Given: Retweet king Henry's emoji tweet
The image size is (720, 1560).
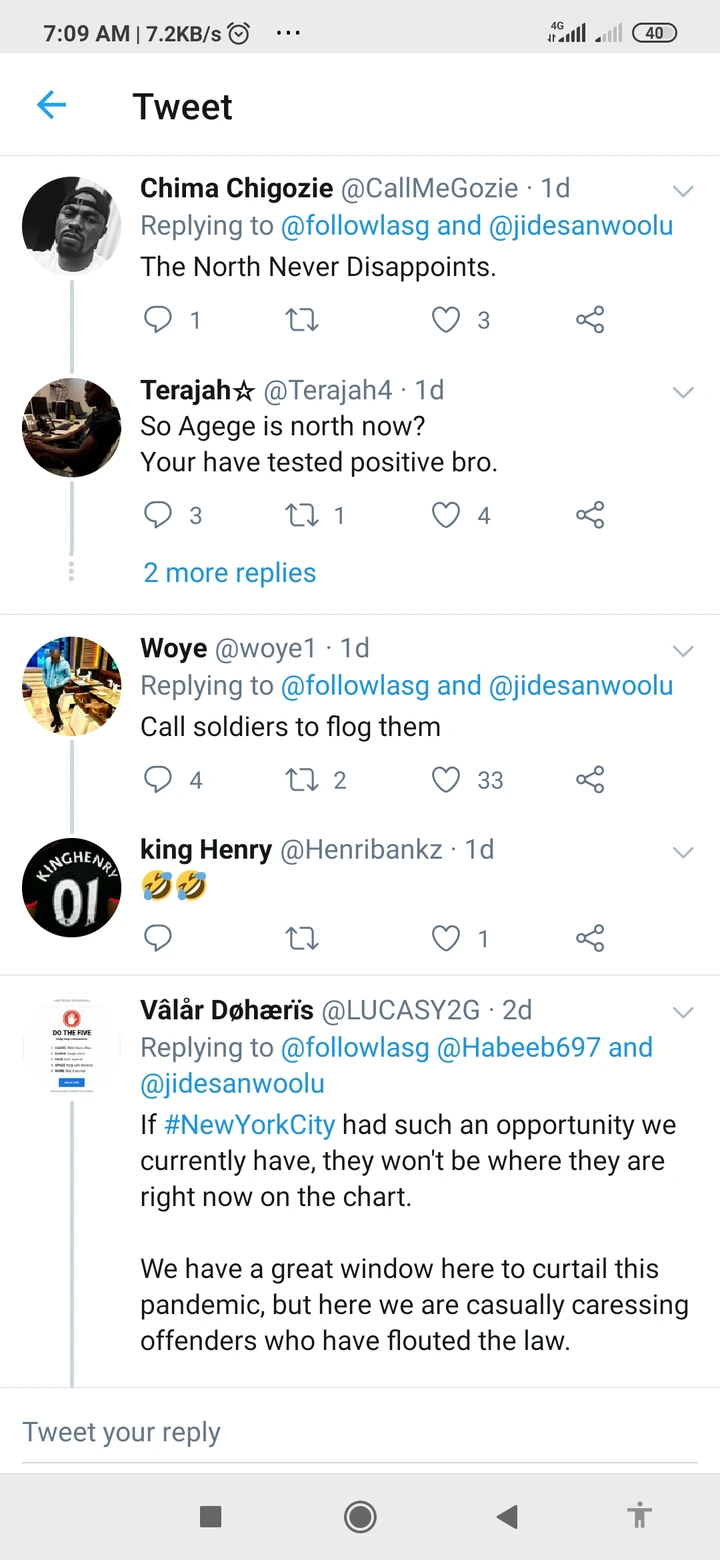Looking at the screenshot, I should click(x=301, y=938).
